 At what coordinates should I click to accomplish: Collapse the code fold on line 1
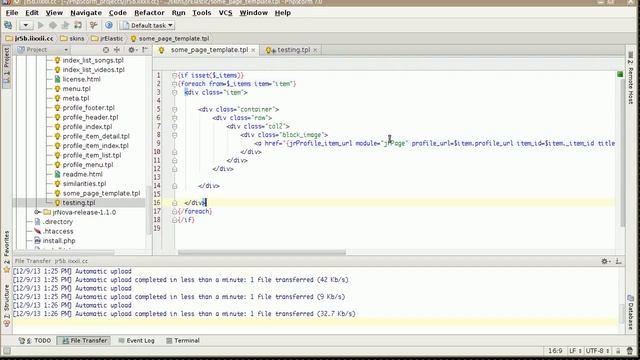pos(175,76)
